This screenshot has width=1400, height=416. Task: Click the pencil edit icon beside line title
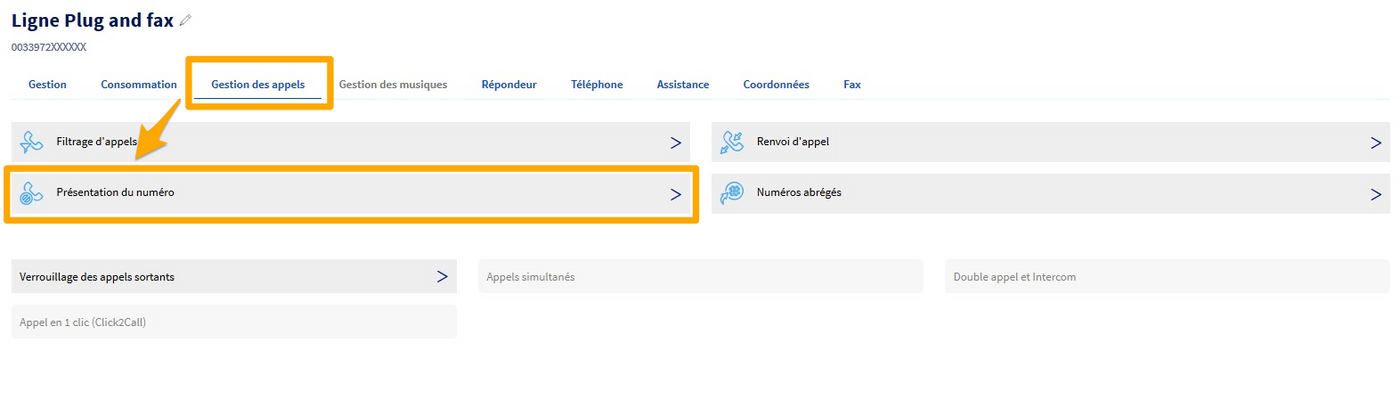(x=185, y=20)
